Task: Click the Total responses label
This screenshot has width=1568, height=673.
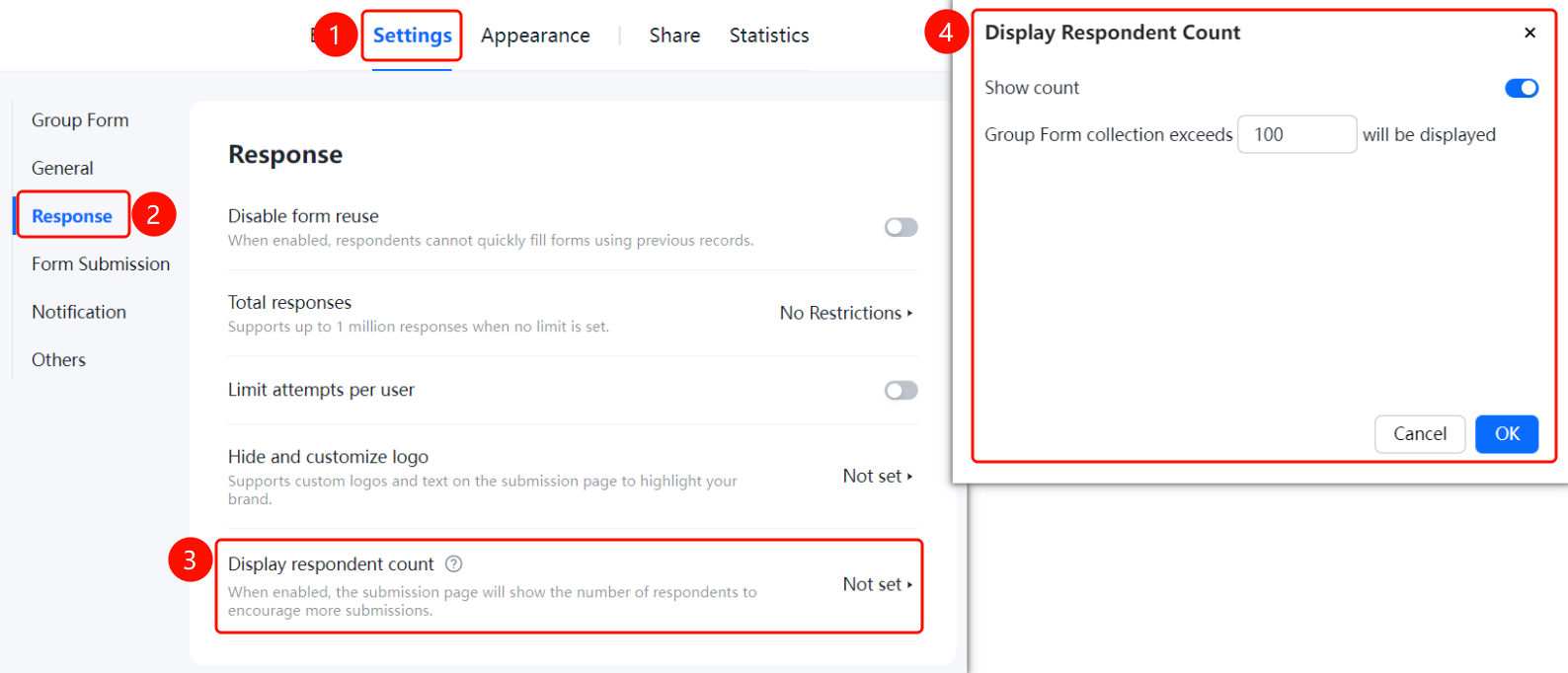Action: (x=289, y=303)
